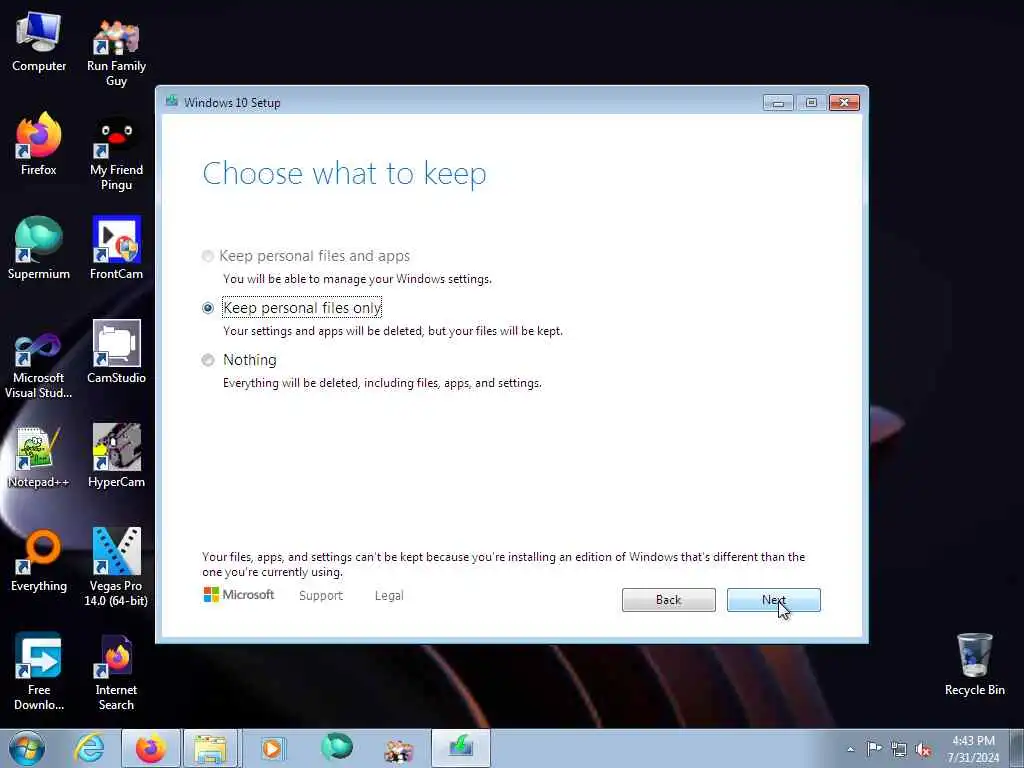Open the Windows Start menu orb
This screenshot has height=768, width=1024.
[x=27, y=748]
